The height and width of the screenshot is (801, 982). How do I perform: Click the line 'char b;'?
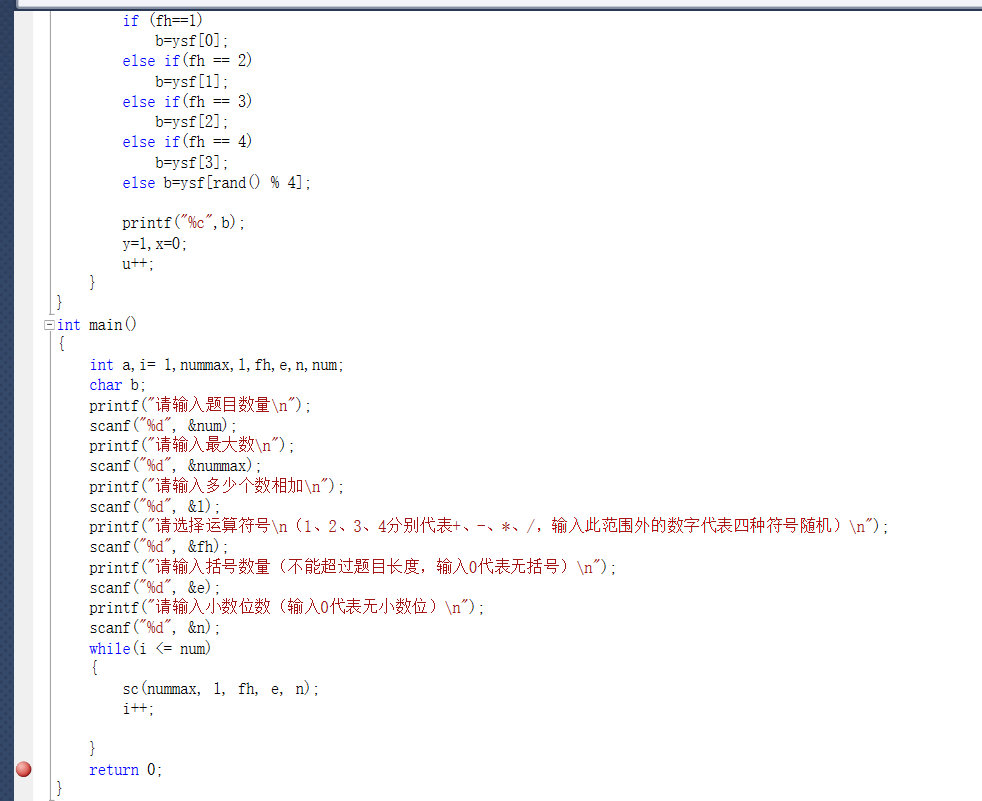click(x=117, y=385)
